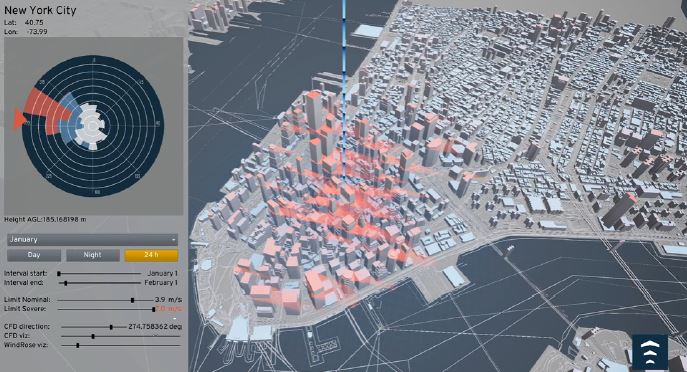The image size is (687, 372).
Task: Open the January month dropdown
Action: pyautogui.click(x=92, y=240)
